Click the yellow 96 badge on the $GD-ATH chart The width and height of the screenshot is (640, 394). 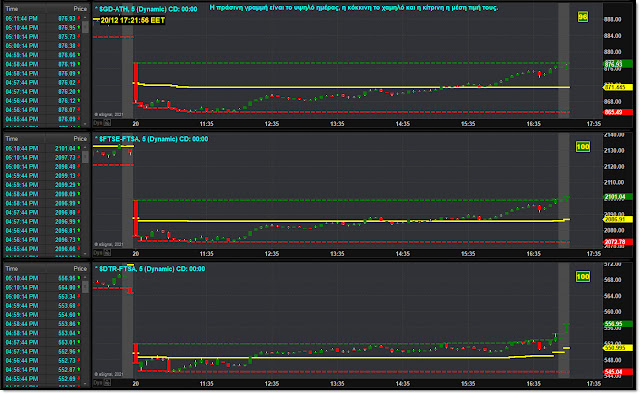coord(582,17)
